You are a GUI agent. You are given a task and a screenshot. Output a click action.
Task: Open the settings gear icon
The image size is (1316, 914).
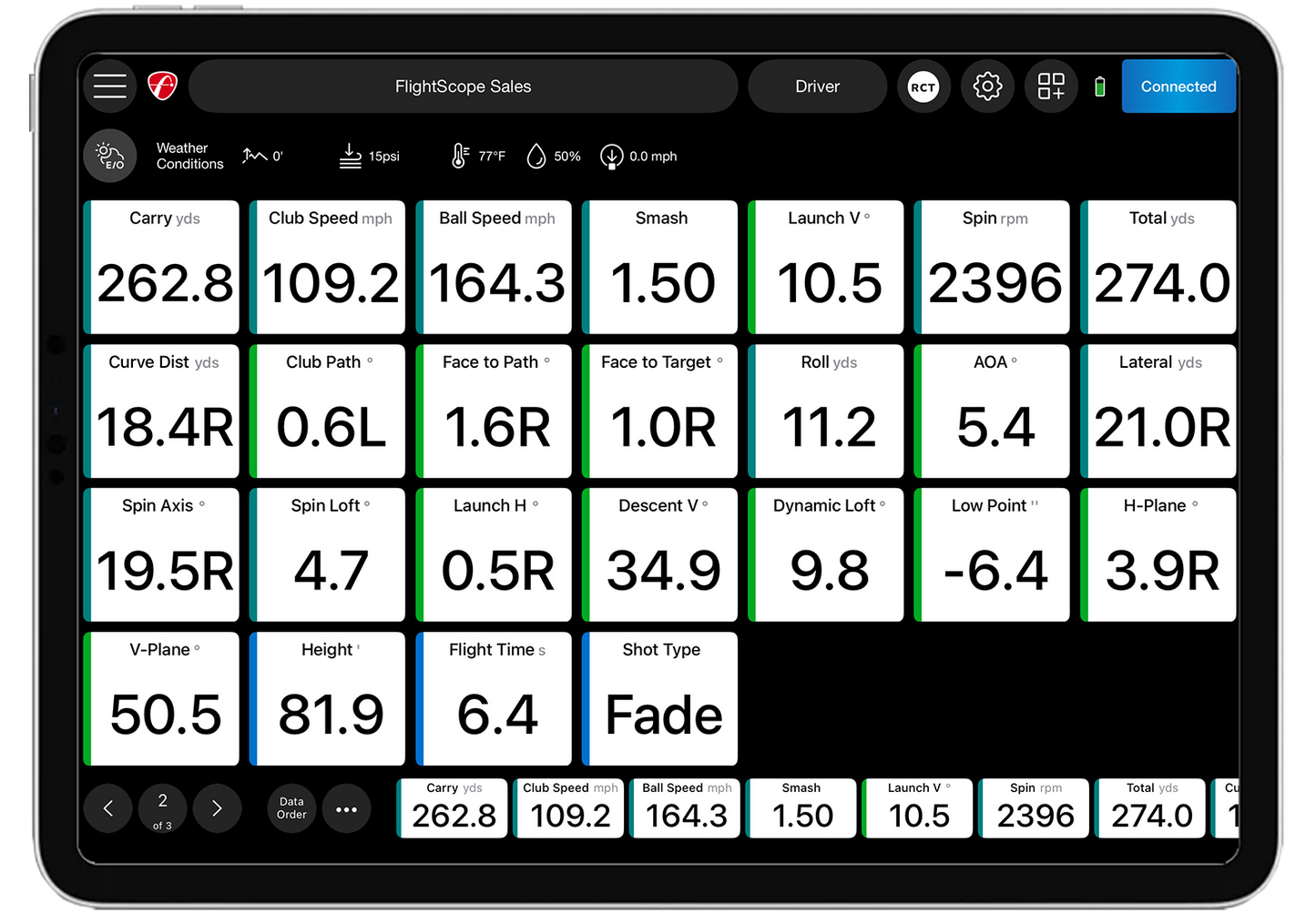click(987, 87)
